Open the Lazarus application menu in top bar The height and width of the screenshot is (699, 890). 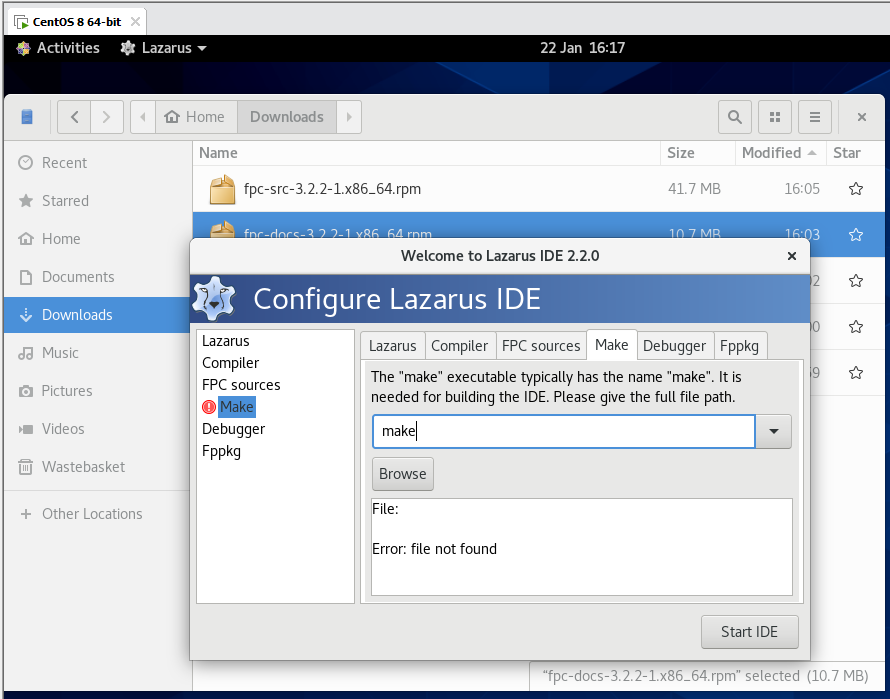[163, 48]
